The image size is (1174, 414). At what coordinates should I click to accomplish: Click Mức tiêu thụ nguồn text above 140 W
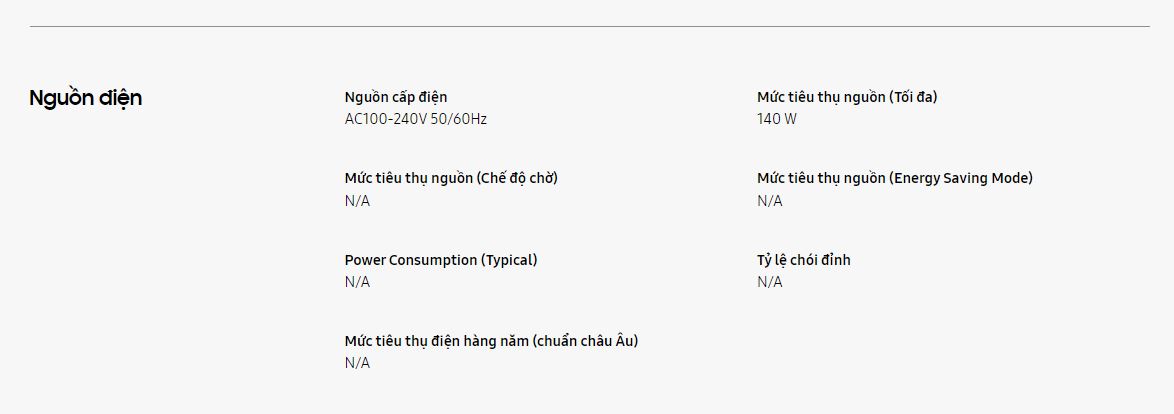(821, 97)
